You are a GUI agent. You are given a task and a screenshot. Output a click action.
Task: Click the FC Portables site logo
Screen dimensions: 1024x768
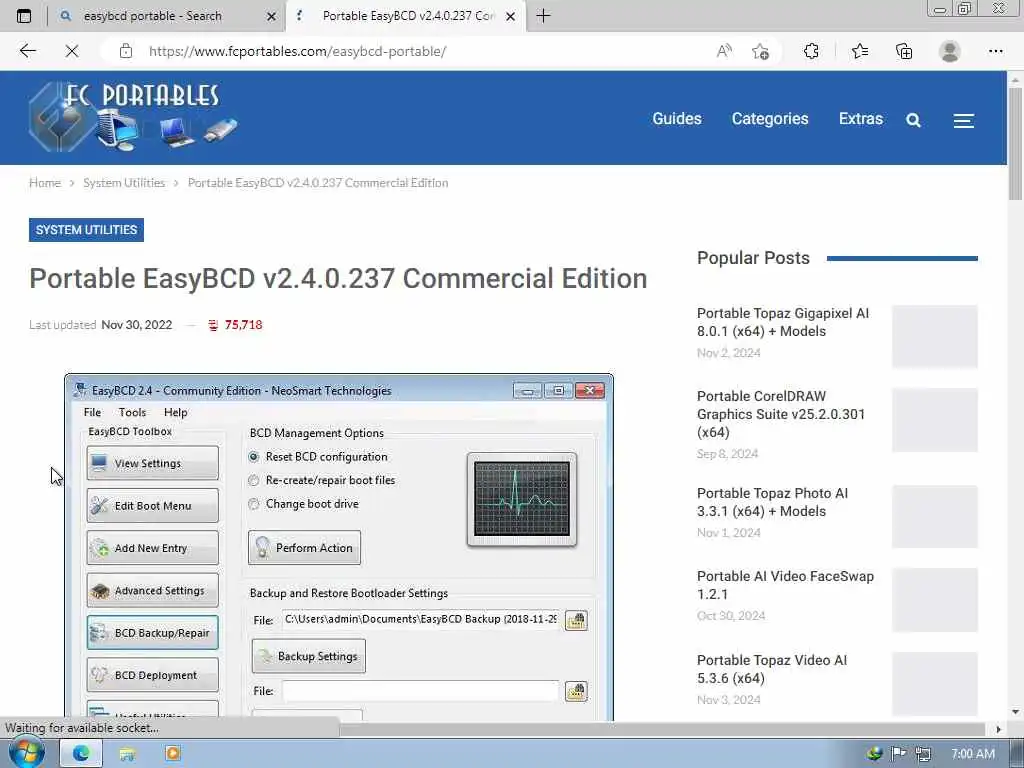coord(133,117)
